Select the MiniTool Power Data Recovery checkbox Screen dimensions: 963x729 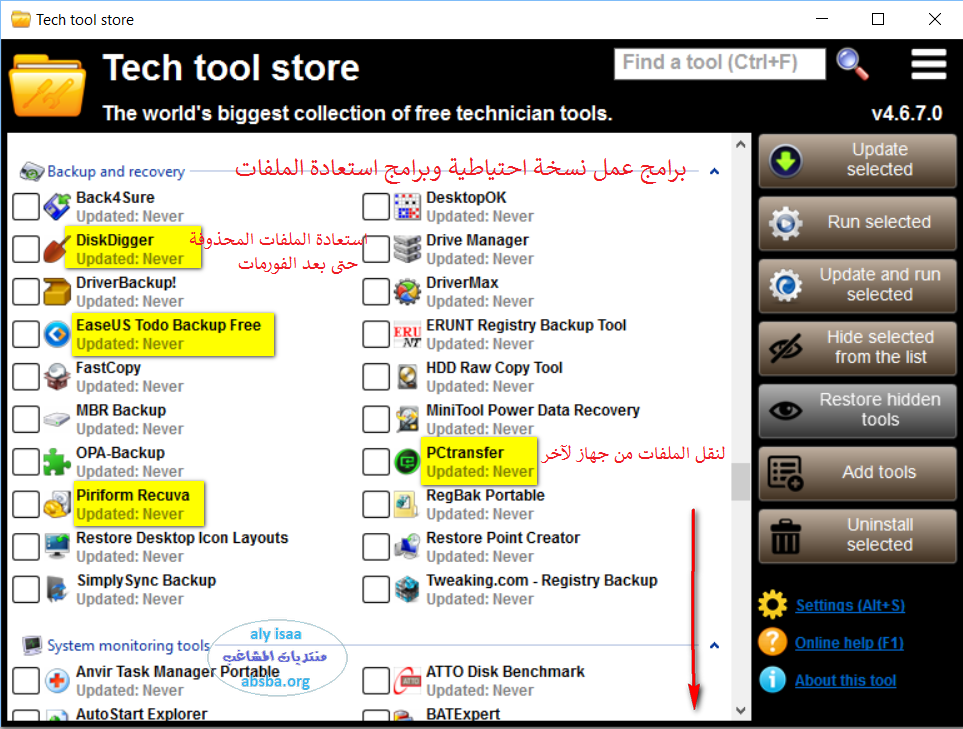(376, 419)
